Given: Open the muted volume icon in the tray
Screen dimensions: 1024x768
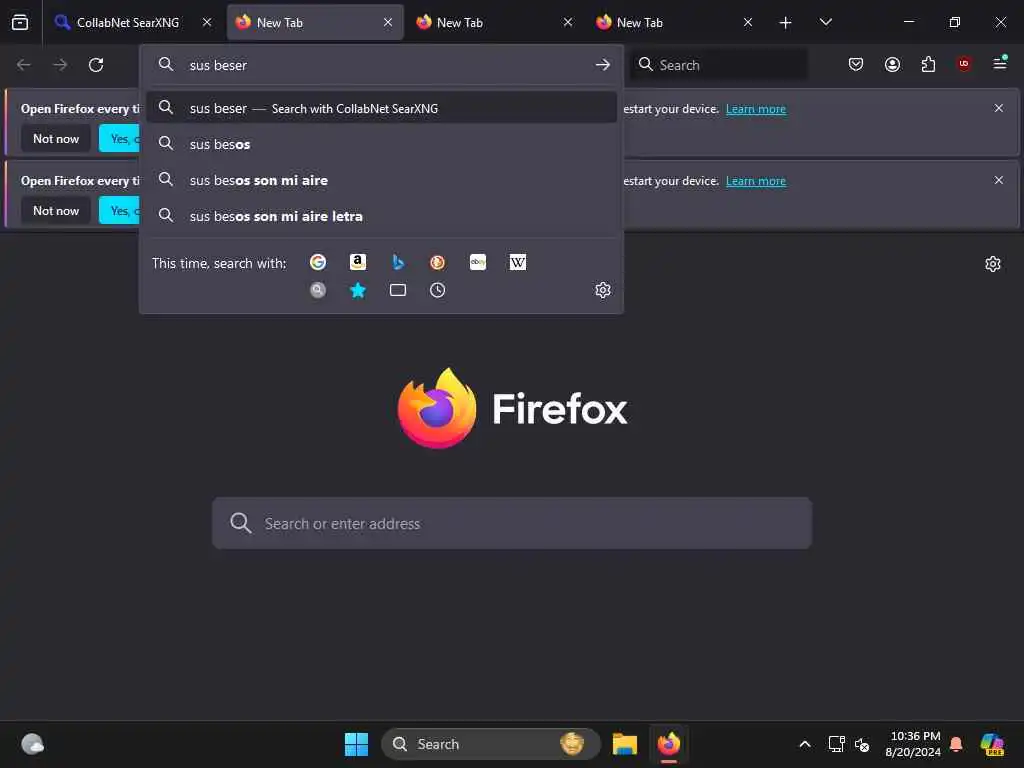Looking at the screenshot, I should tap(862, 744).
